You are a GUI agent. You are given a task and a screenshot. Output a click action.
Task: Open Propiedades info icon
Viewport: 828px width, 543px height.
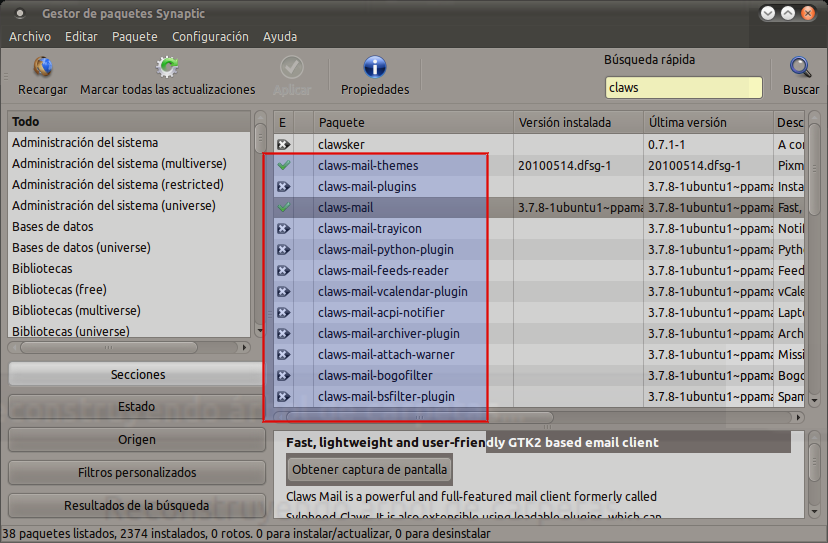point(375,68)
